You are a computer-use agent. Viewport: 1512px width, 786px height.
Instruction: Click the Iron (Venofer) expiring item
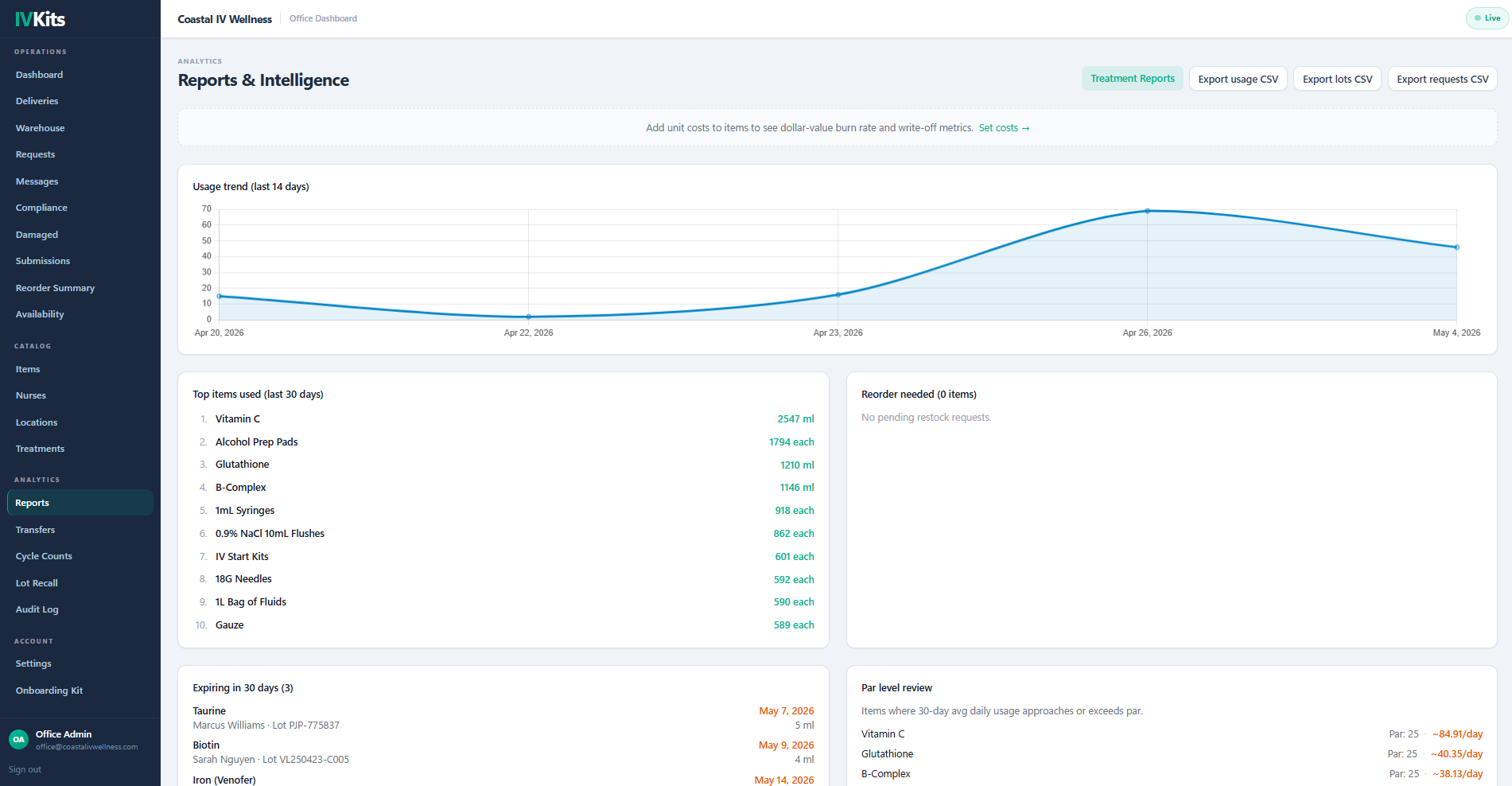pos(503,780)
